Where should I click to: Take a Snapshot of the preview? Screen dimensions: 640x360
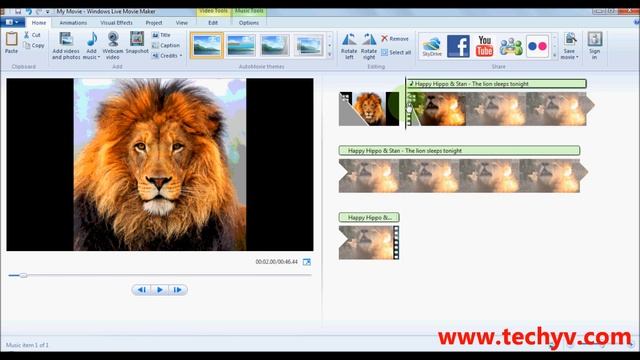[x=137, y=42]
